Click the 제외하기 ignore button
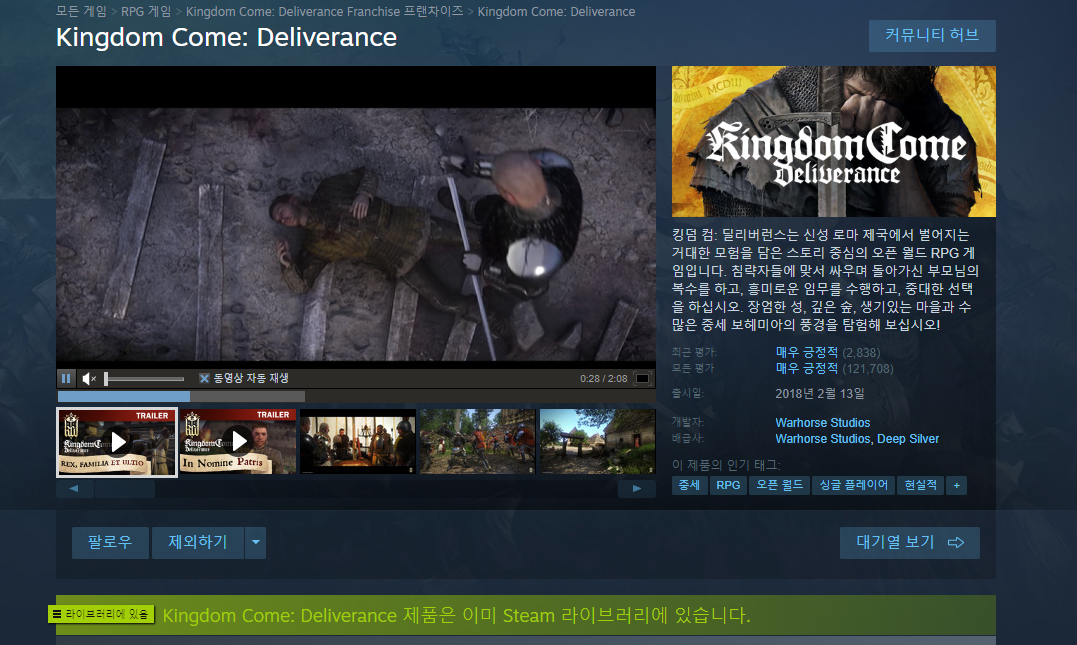This screenshot has width=1077, height=645. click(x=198, y=543)
